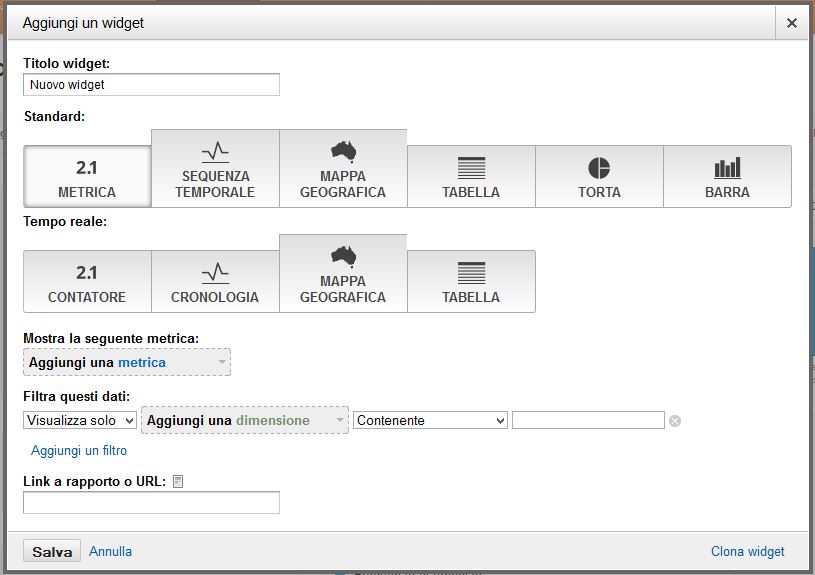Click the Clona widget link

(747, 551)
